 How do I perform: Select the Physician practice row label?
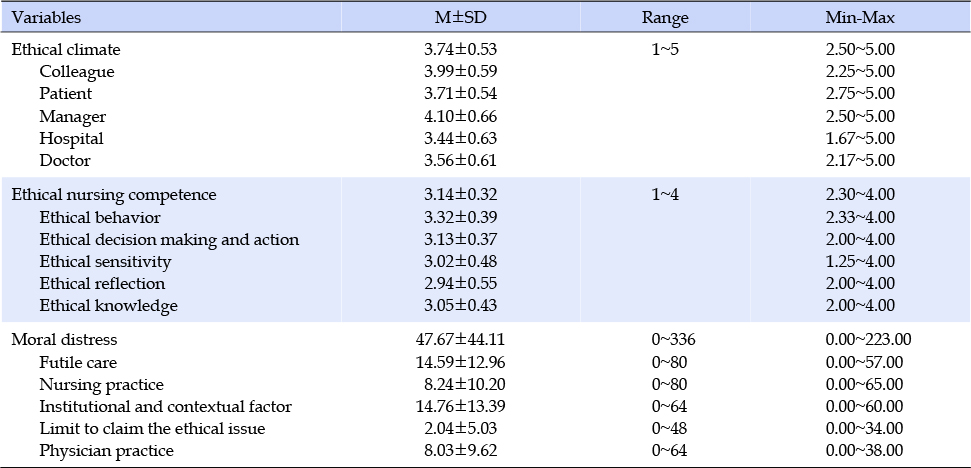click(107, 451)
